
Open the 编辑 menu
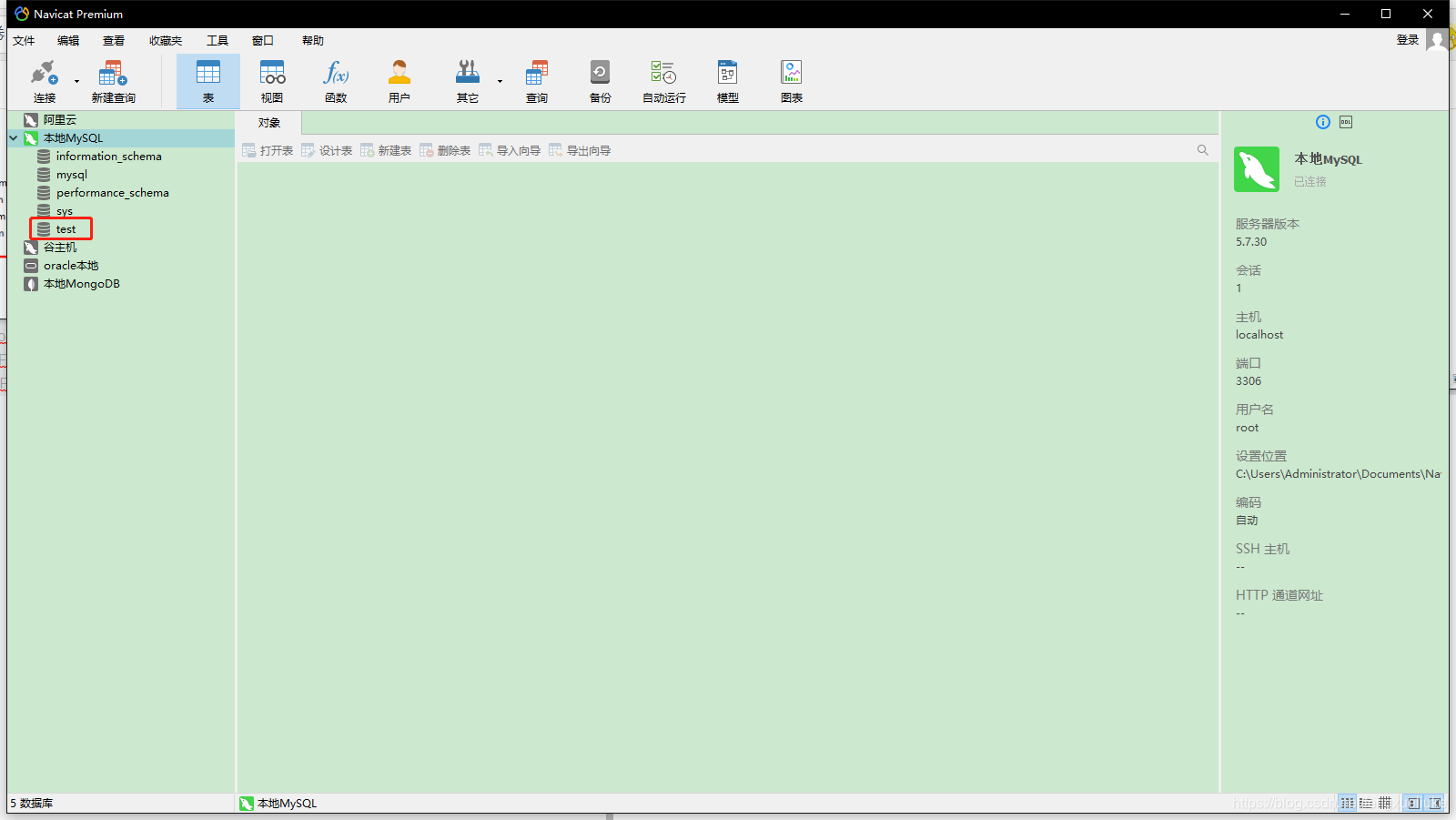pos(68,40)
